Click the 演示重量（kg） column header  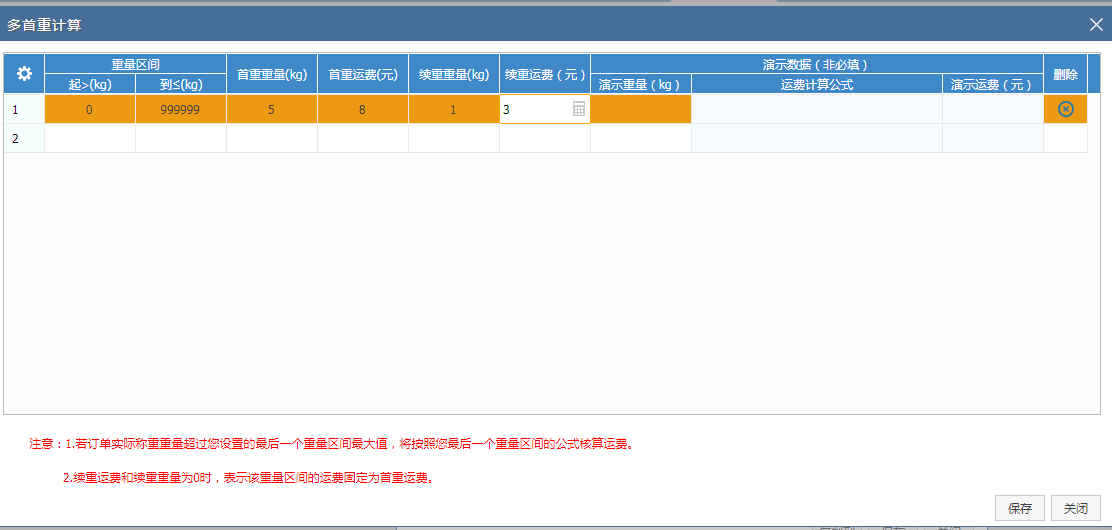pos(641,84)
